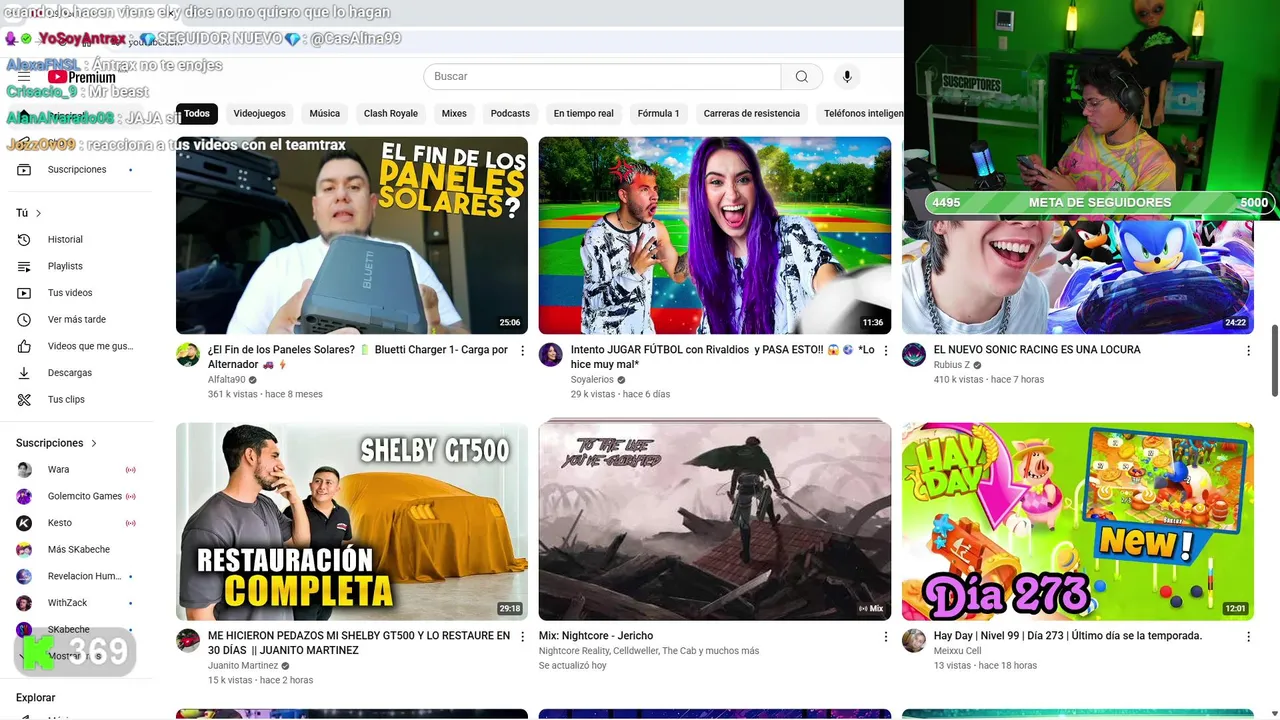This screenshot has width=1280, height=720.
Task: Open Tus clips scissors icon
Action: [24, 399]
